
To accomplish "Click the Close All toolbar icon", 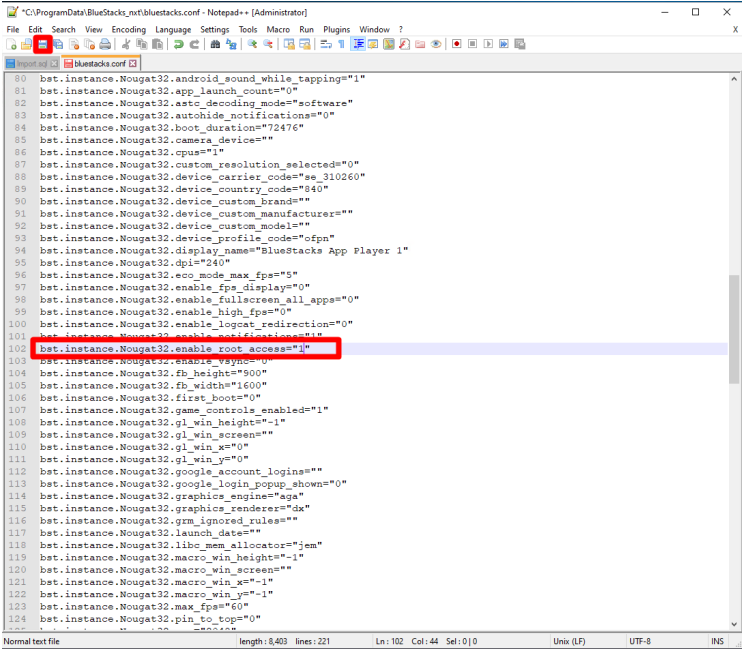I will [x=90, y=44].
